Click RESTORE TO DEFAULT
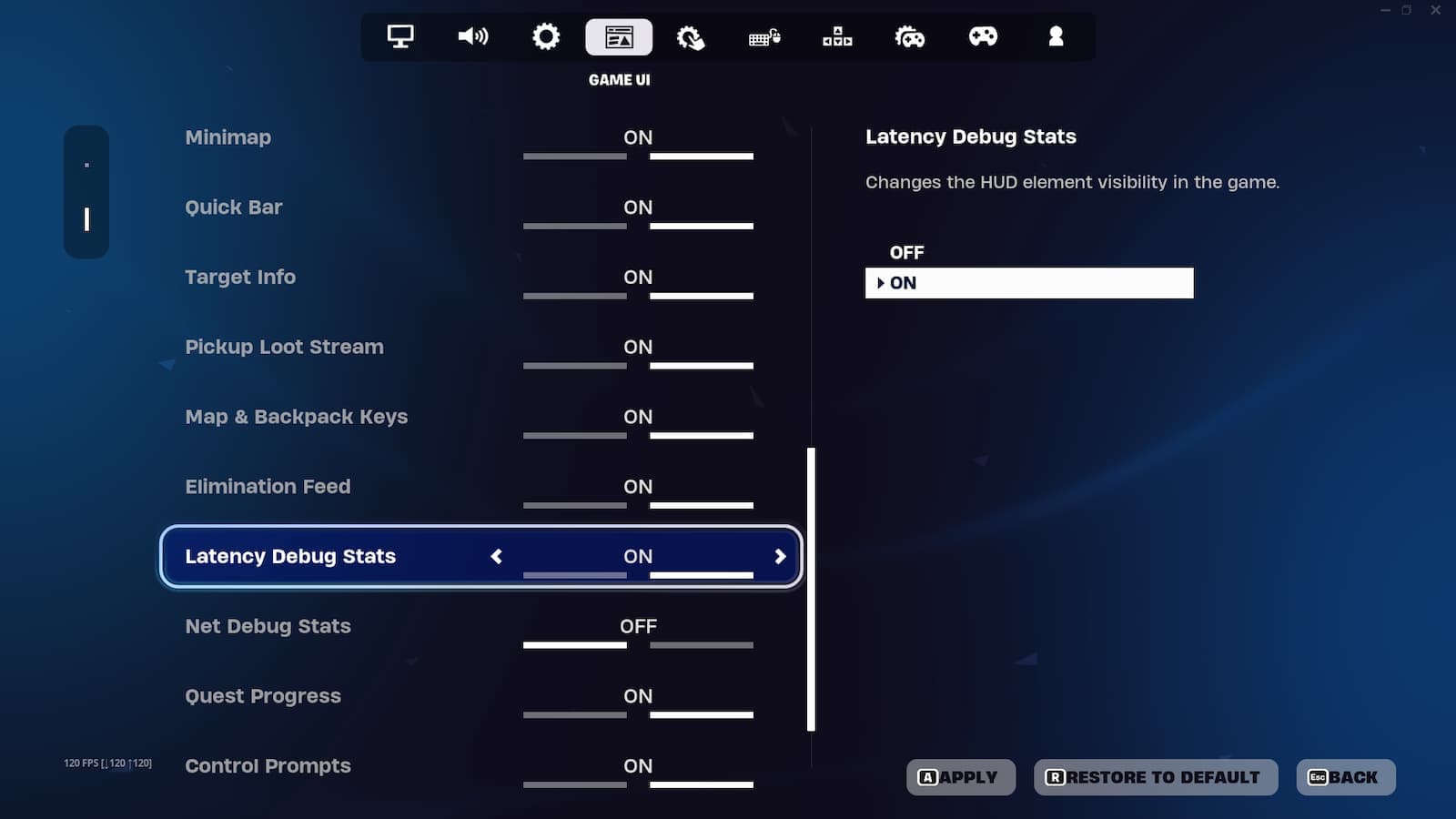This screenshot has height=819, width=1456. point(1155,777)
